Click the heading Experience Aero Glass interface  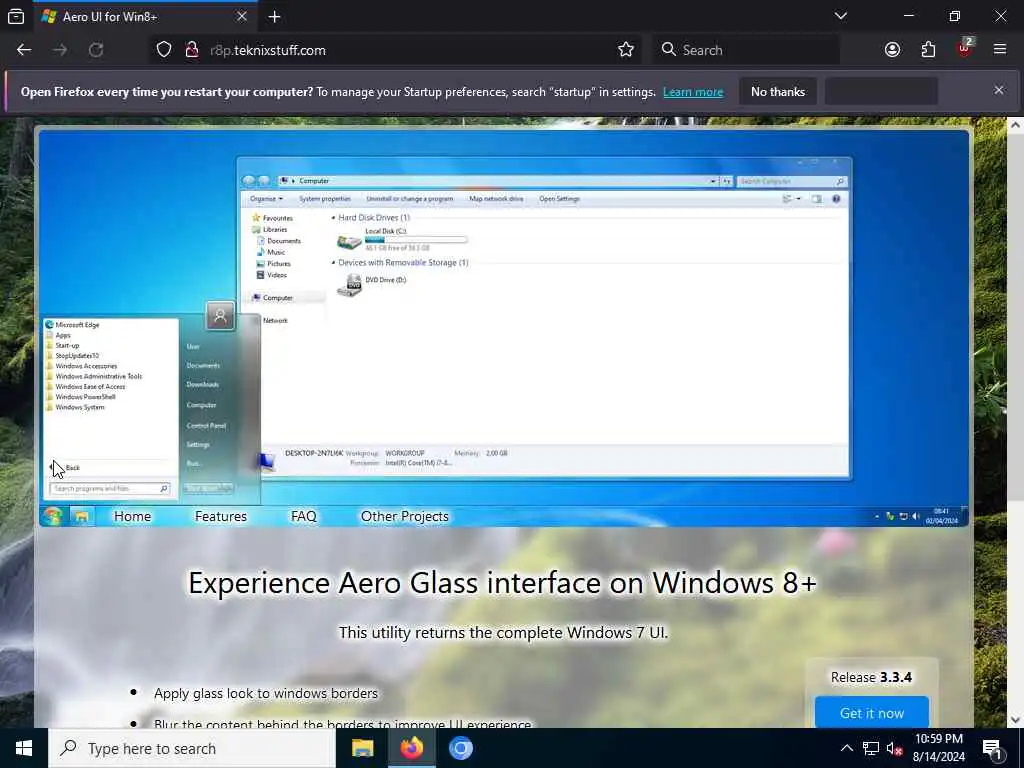click(x=502, y=583)
